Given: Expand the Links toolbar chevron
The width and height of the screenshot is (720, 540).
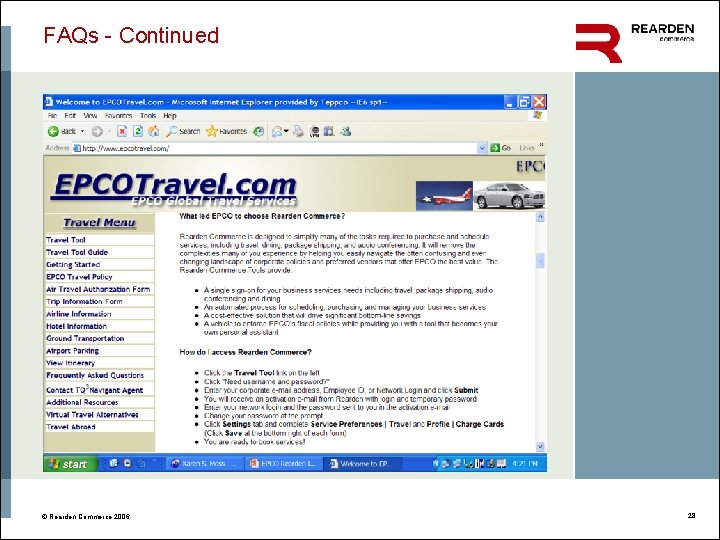Looking at the screenshot, I should [541, 146].
